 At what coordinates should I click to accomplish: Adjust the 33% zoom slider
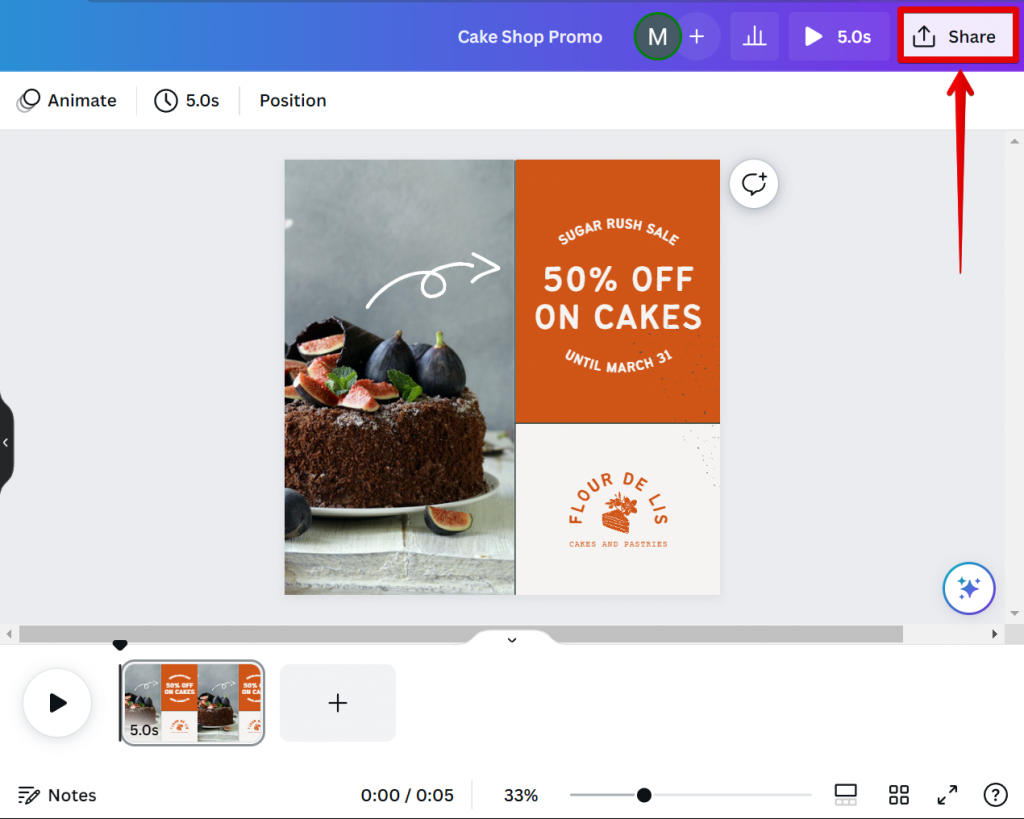[641, 795]
